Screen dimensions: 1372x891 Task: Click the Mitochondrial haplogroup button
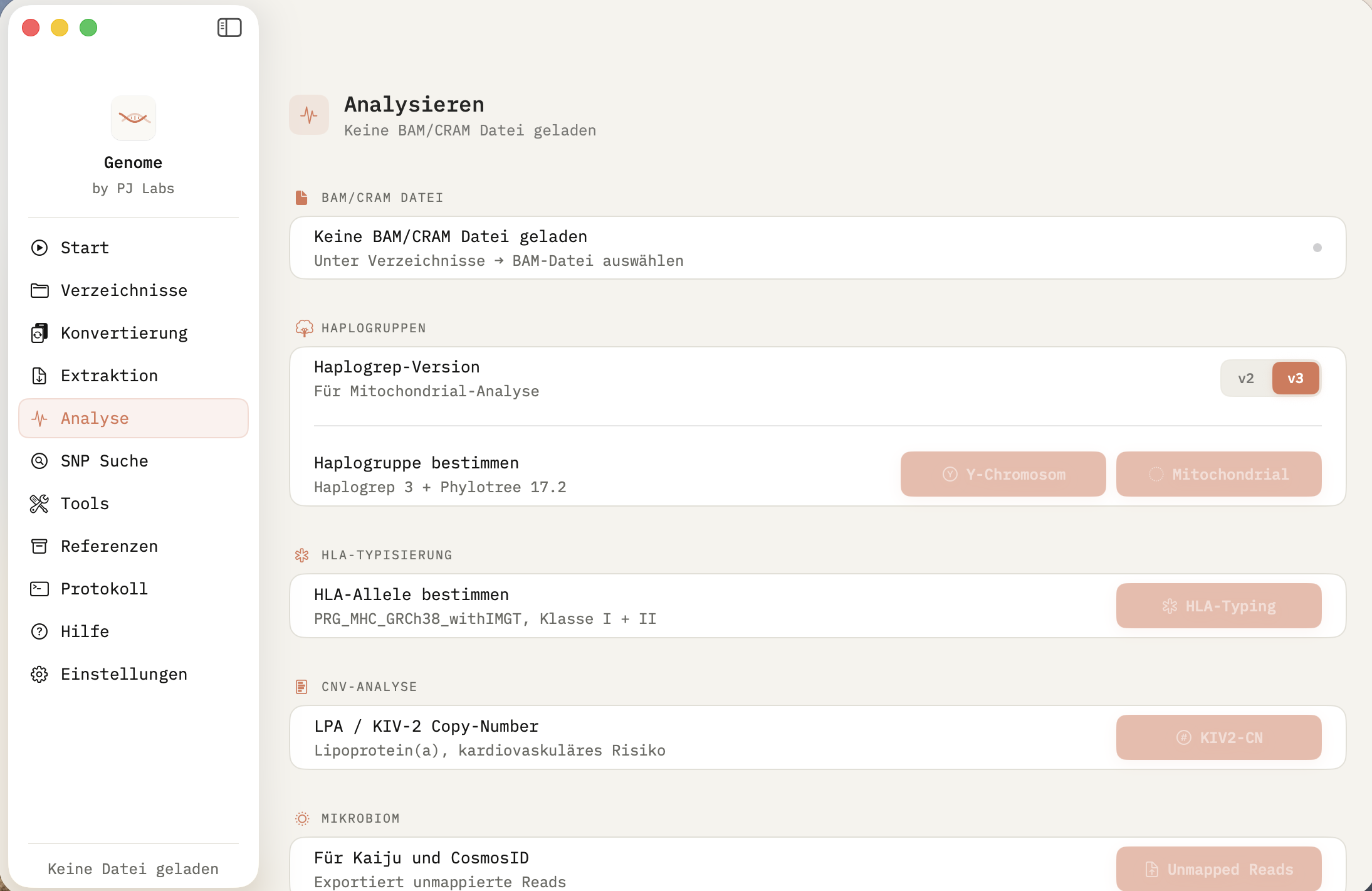click(1218, 474)
